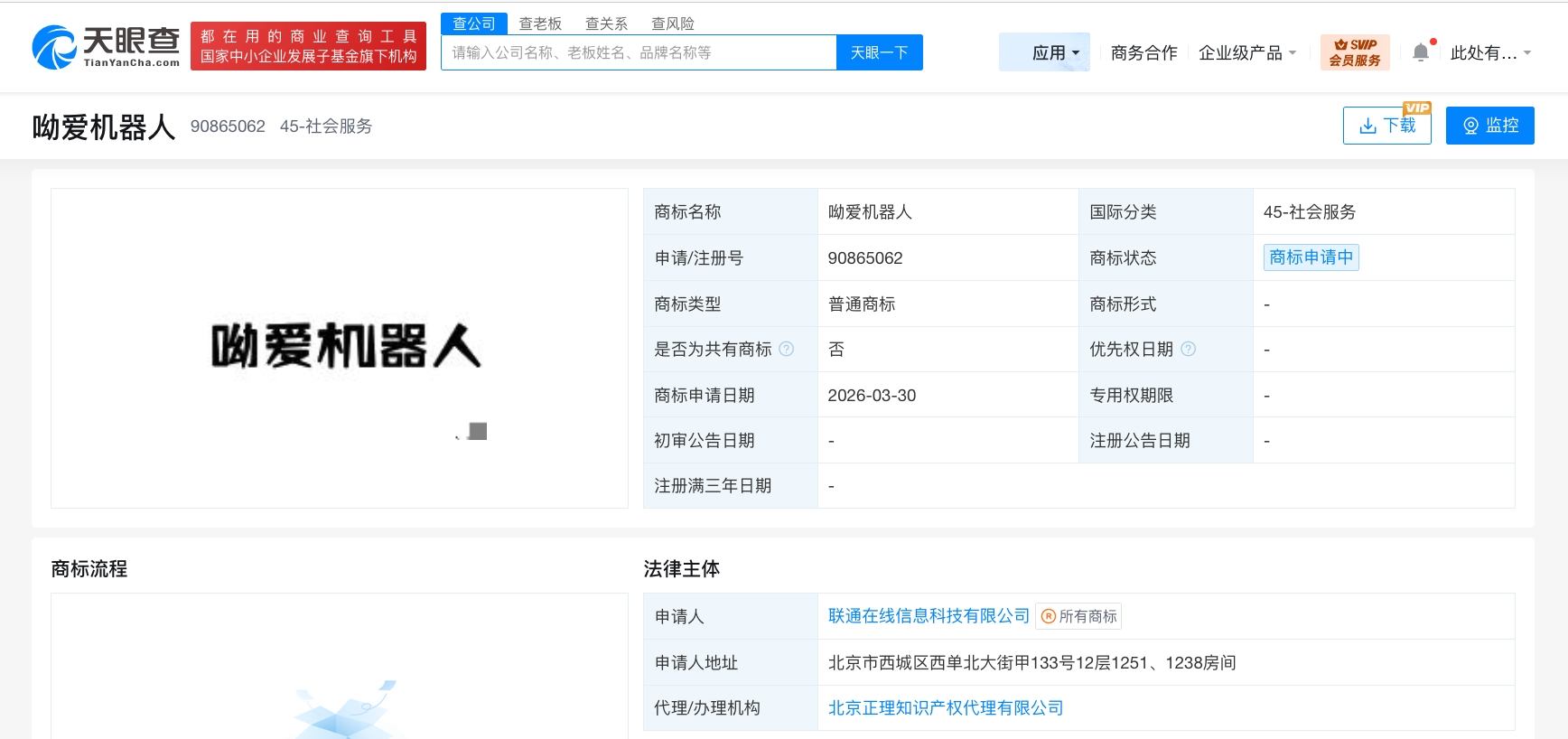Image resolution: width=1568 pixels, height=739 pixels.
Task: Click the 45-社会服务 value in the table
Action: coord(1310,211)
